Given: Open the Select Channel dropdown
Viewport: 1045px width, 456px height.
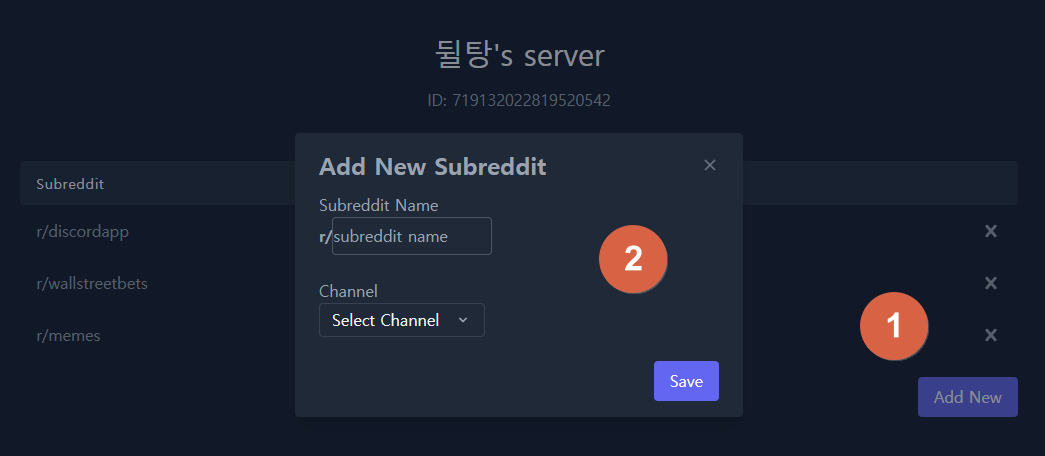Looking at the screenshot, I should tap(402, 320).
